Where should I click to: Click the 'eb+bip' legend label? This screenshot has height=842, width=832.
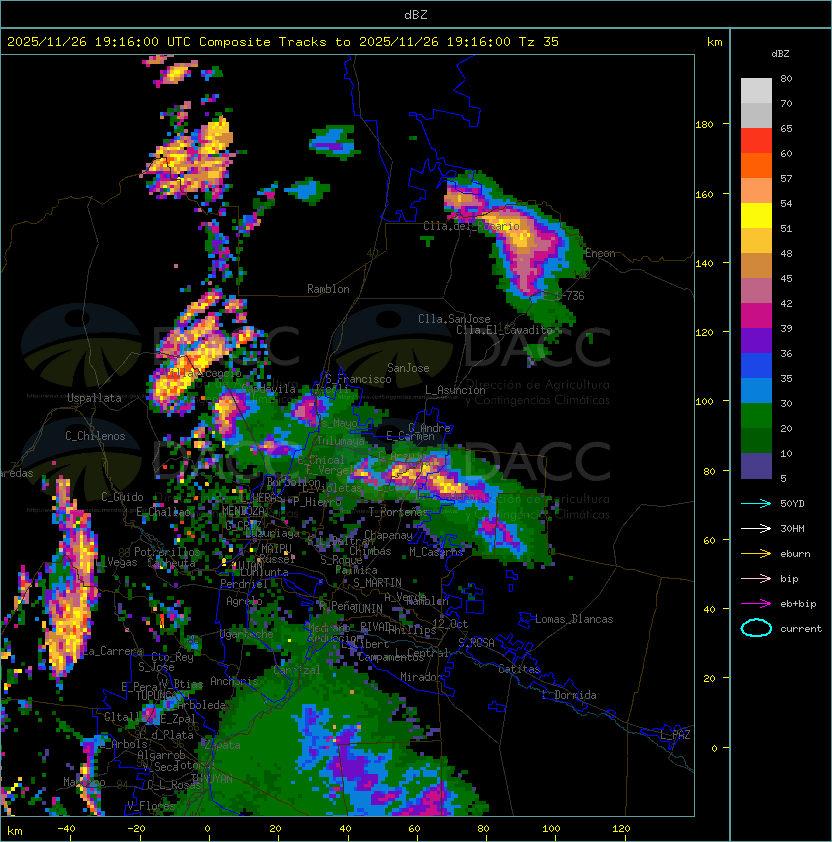tap(798, 604)
